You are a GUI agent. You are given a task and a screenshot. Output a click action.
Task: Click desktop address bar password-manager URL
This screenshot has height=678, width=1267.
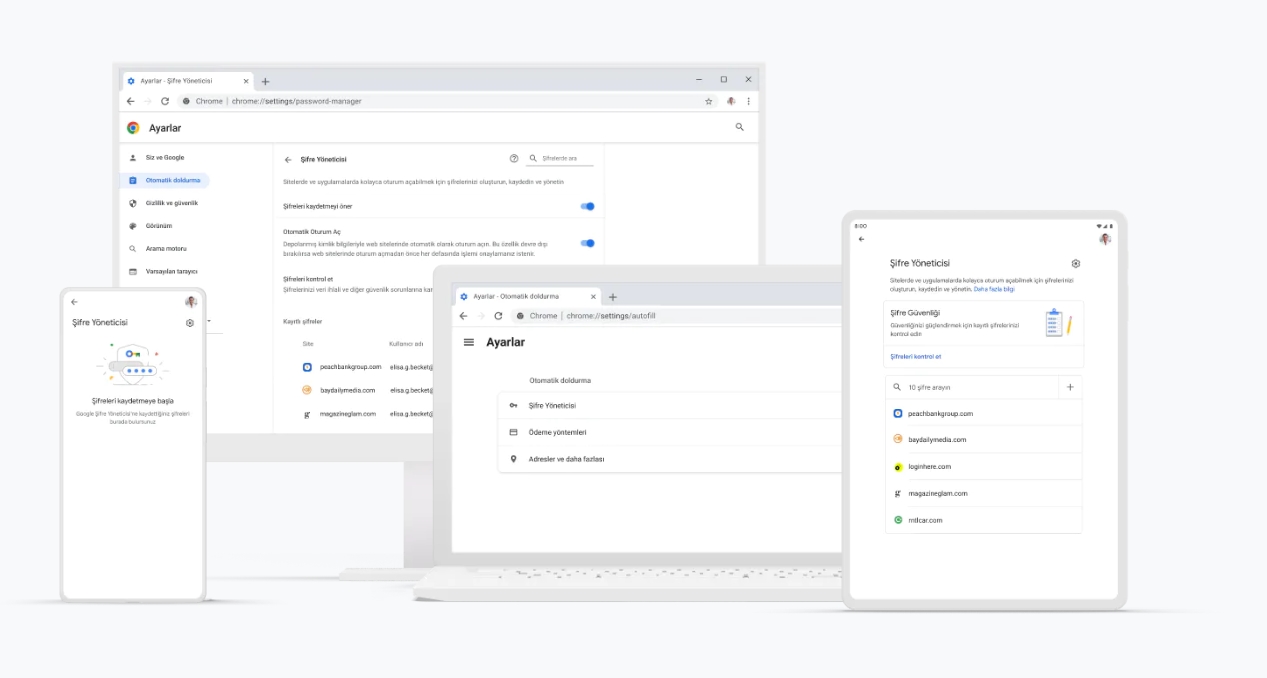296,101
